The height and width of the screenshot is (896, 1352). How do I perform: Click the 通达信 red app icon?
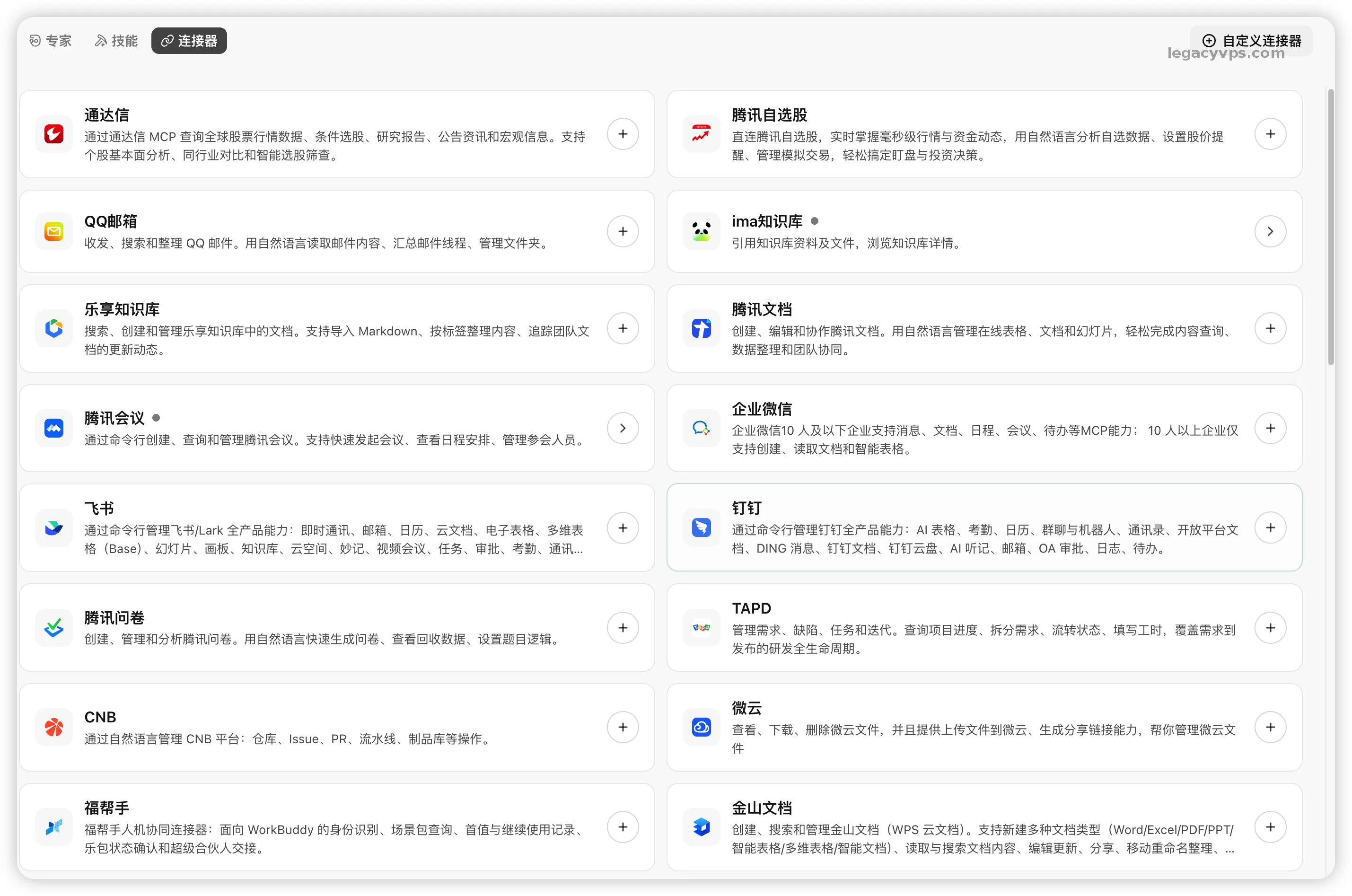pyautogui.click(x=54, y=134)
